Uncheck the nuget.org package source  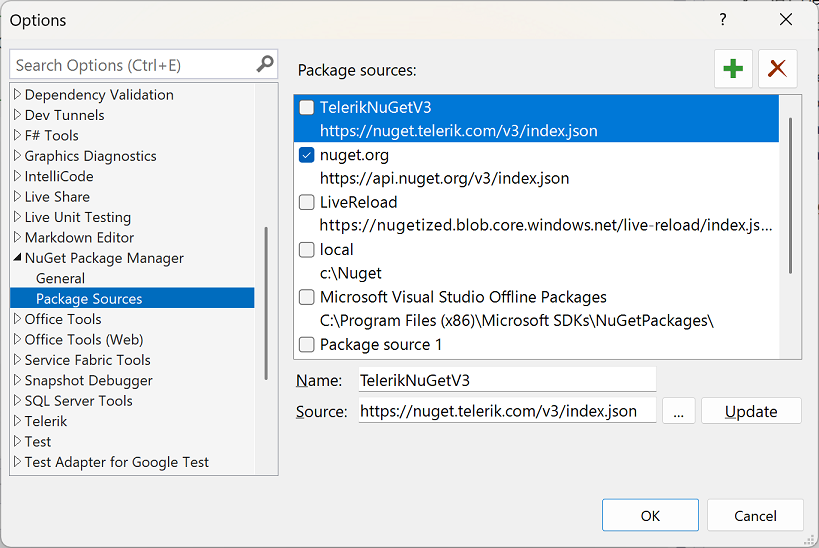[x=307, y=155]
